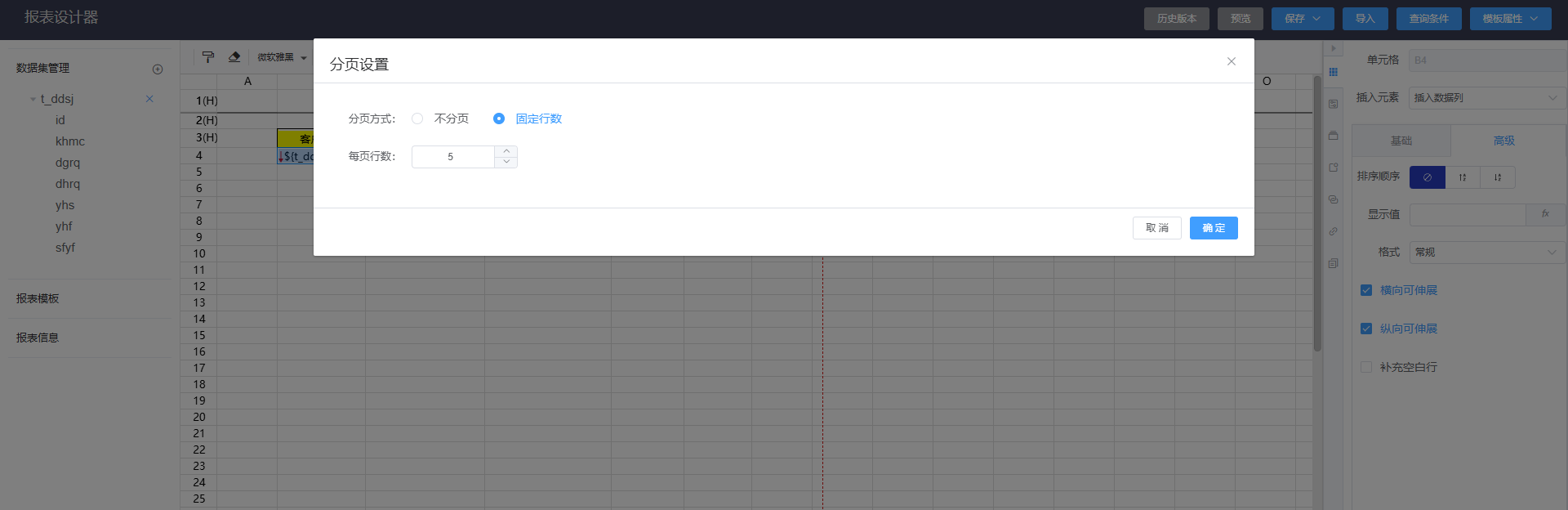Select column O header

click(1267, 82)
